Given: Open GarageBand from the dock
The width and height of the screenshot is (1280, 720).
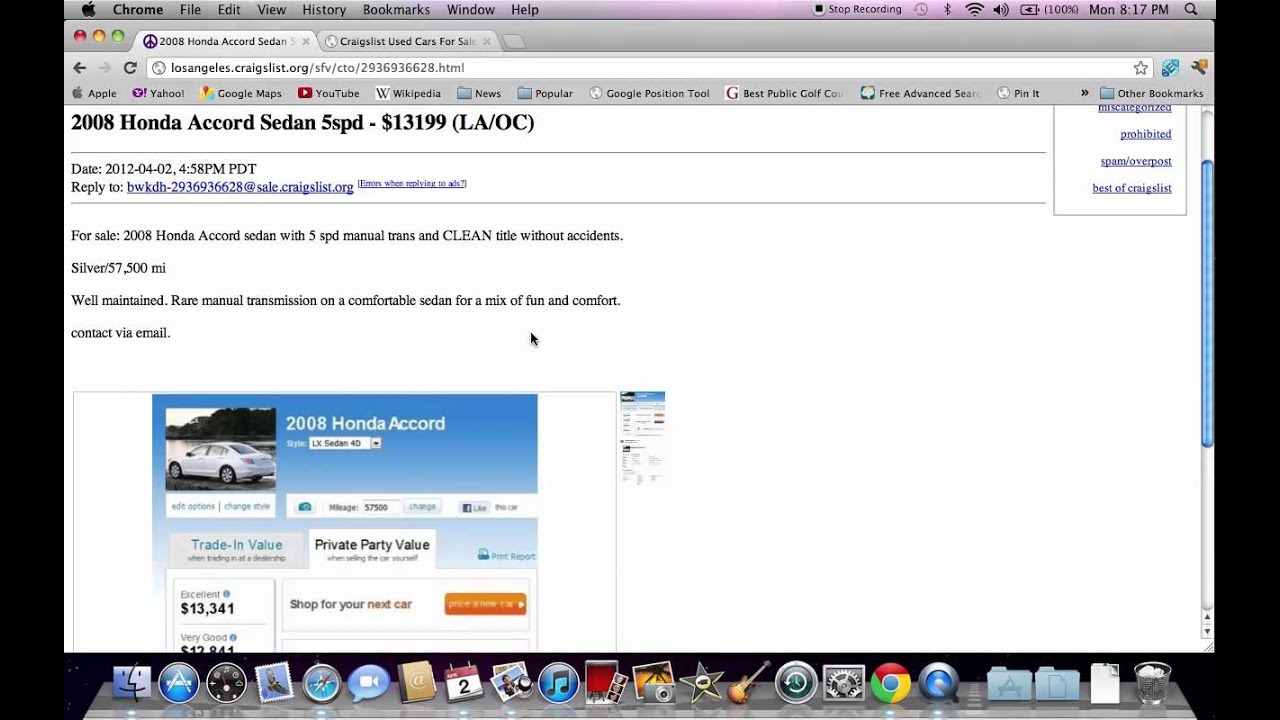Looking at the screenshot, I should pos(748,683).
